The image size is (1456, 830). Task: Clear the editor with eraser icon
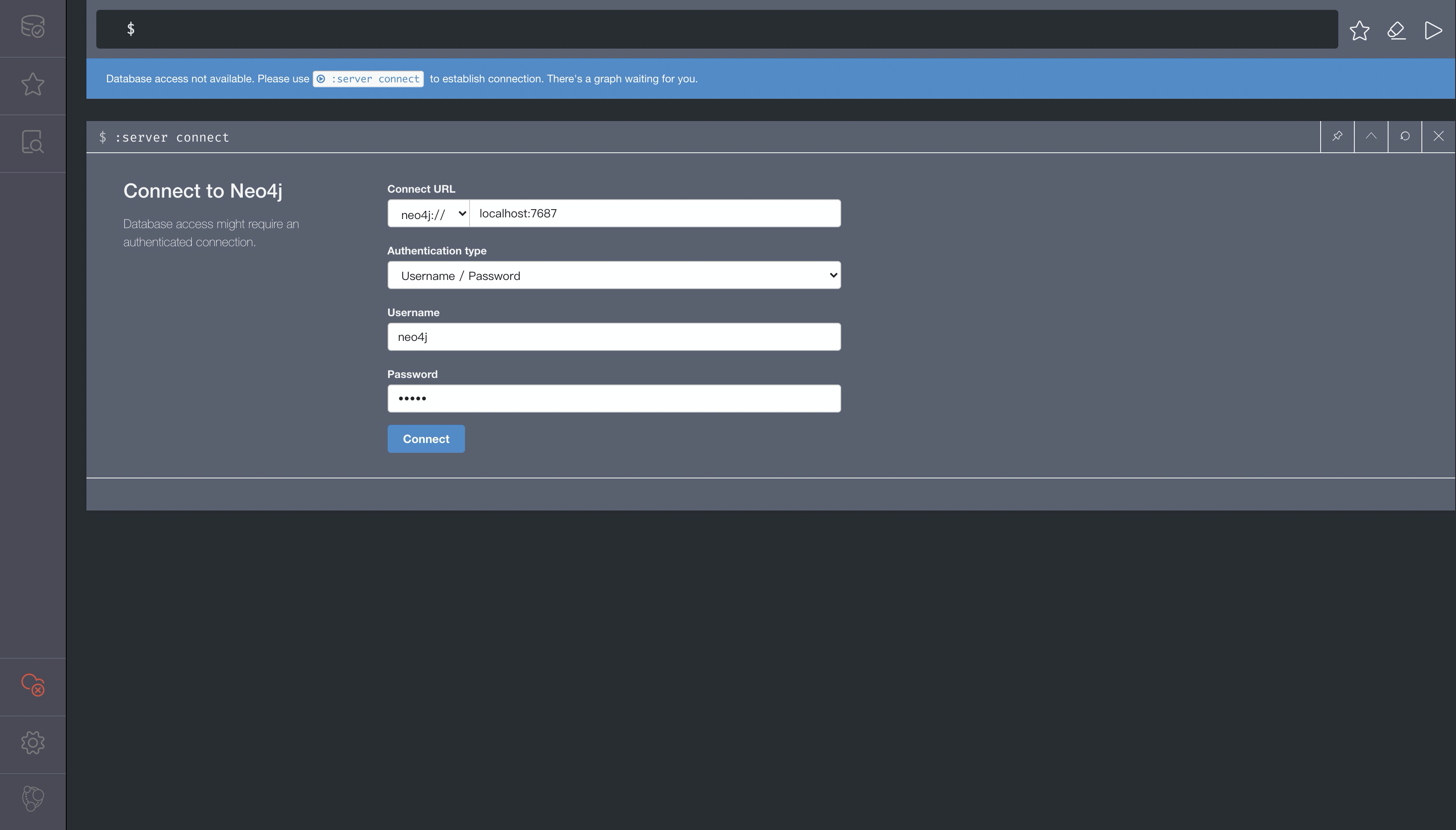click(x=1396, y=30)
